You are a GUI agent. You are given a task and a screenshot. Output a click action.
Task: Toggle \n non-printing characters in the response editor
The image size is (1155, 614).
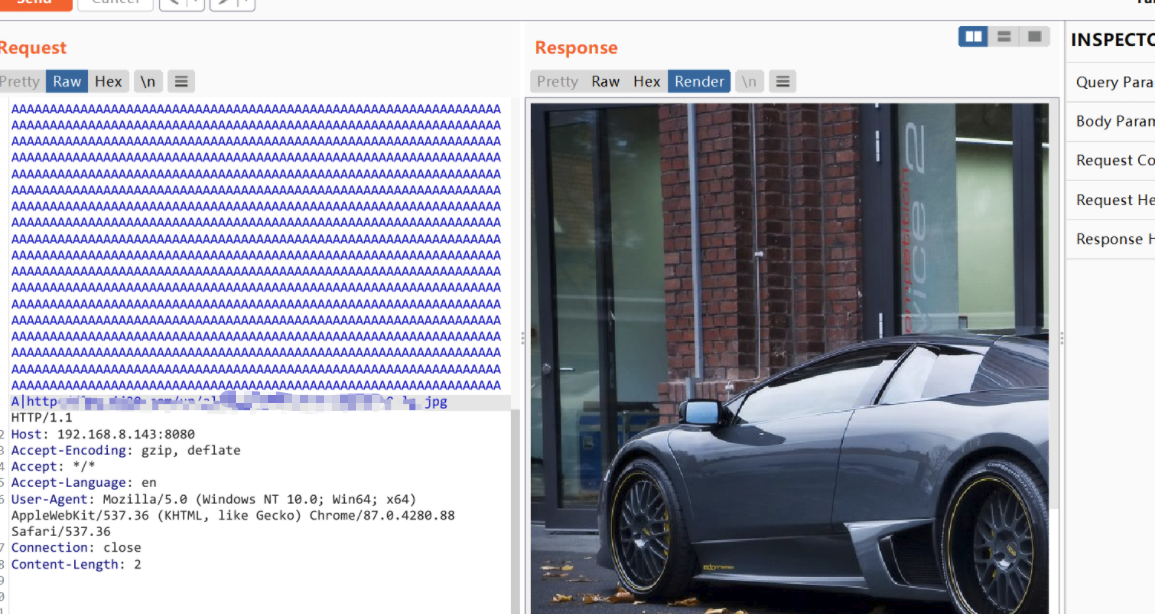pos(749,81)
